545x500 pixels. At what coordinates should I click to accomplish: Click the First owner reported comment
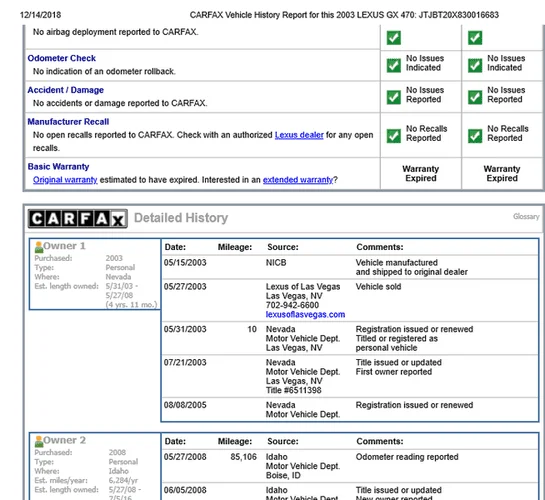click(x=393, y=372)
